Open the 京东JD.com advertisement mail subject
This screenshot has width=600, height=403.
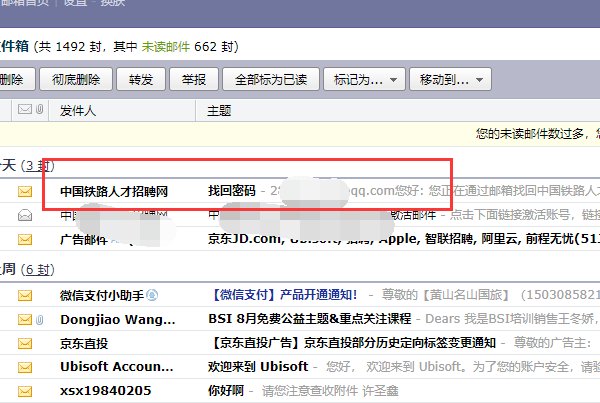click(x=404, y=239)
